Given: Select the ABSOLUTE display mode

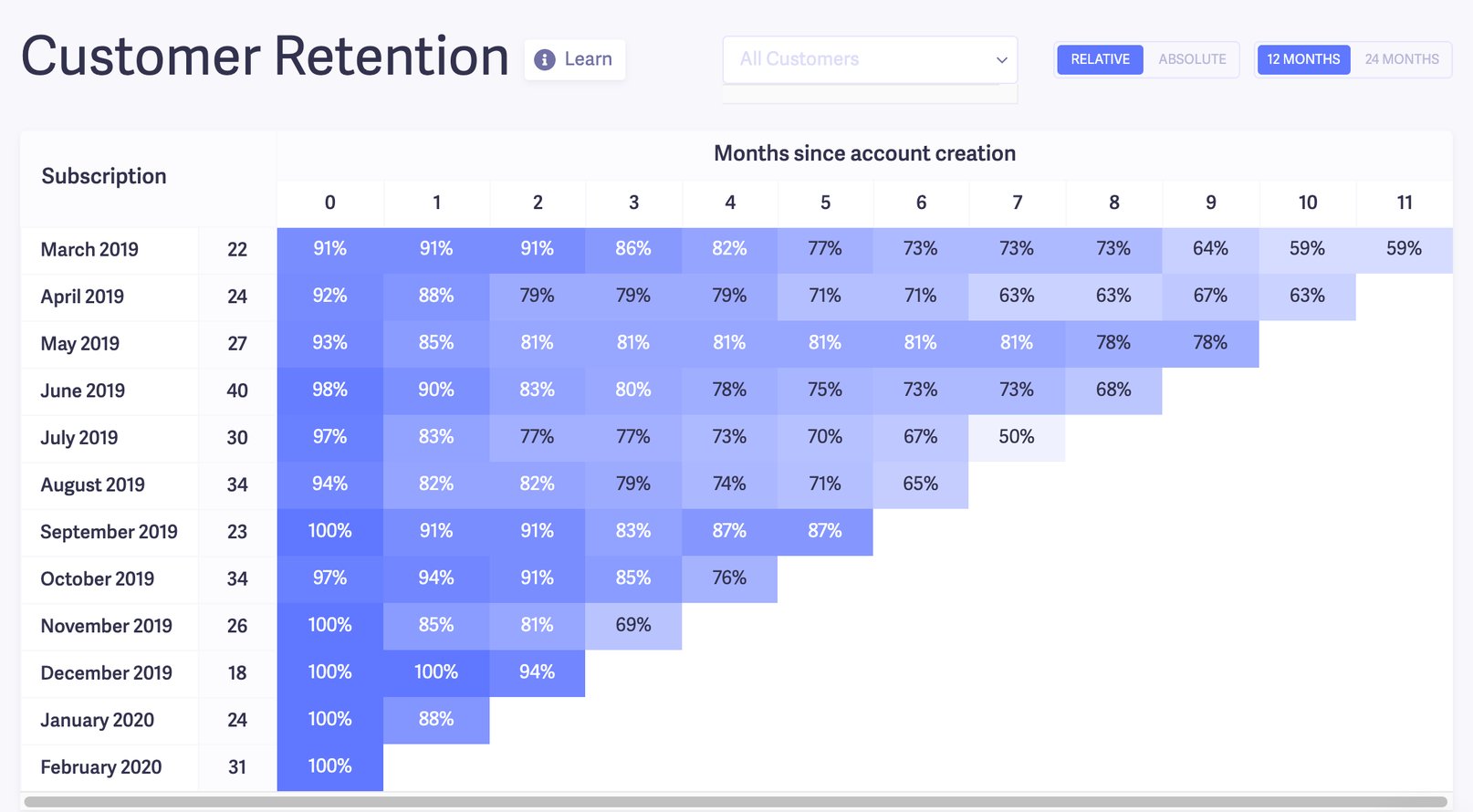Looking at the screenshot, I should (x=1192, y=59).
